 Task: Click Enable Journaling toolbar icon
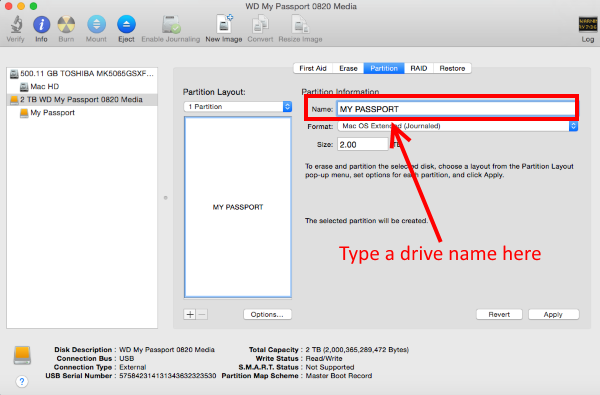coord(171,24)
